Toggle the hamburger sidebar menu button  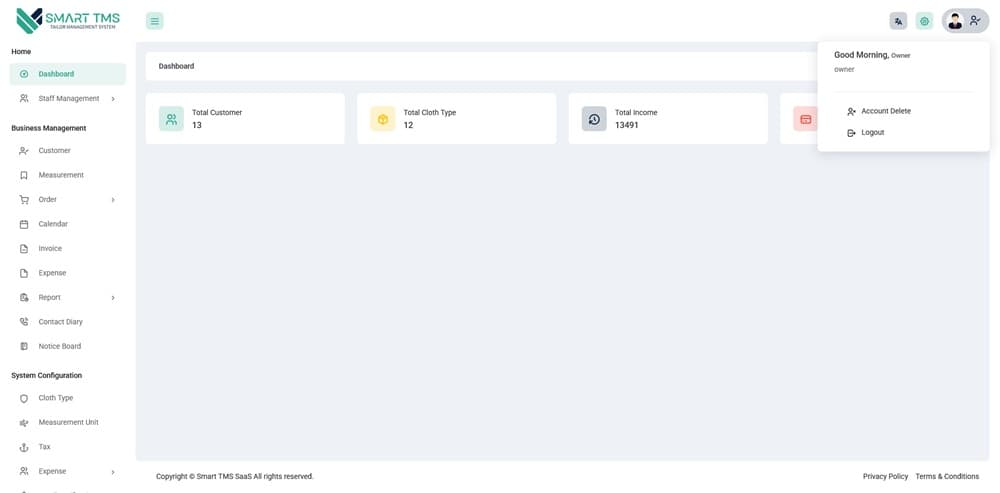[x=154, y=21]
